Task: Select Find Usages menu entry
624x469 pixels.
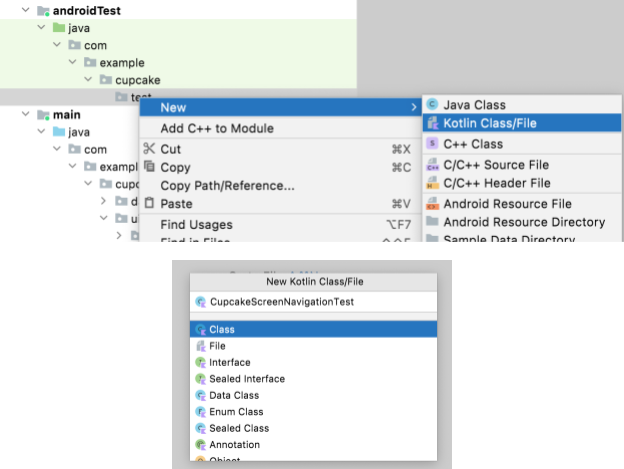Action: (x=196, y=225)
